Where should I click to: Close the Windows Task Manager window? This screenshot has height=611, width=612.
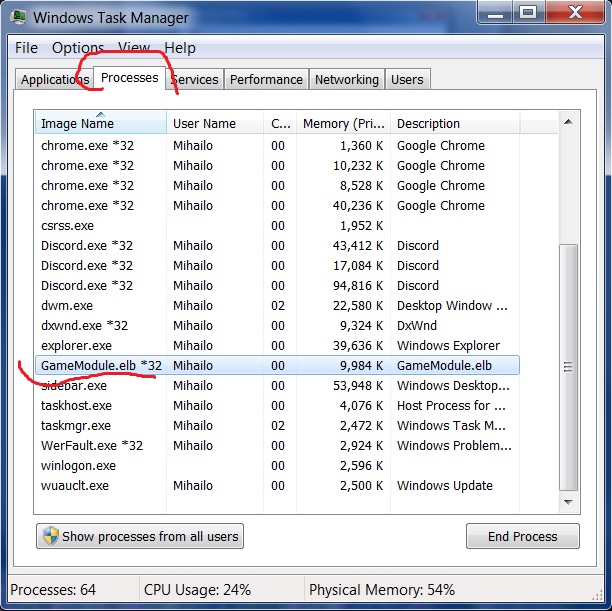pyautogui.click(x=575, y=12)
